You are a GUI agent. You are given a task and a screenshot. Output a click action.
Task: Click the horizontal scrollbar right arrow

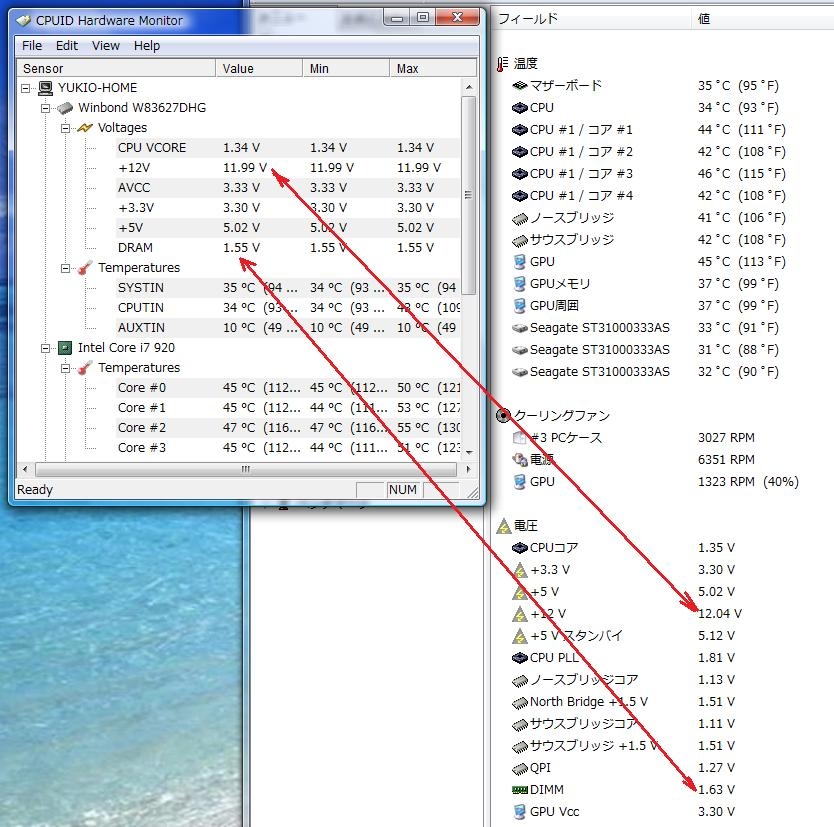469,470
